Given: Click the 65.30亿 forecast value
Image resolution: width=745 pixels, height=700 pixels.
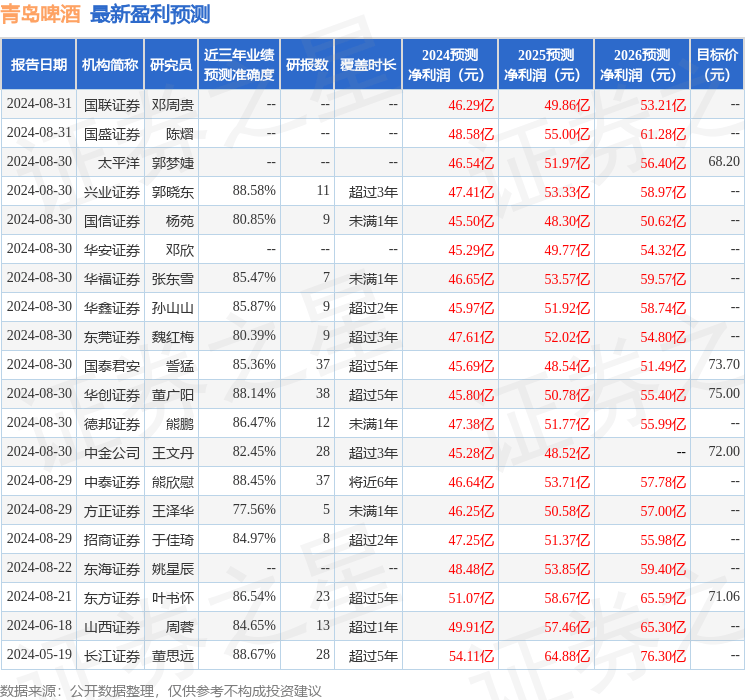Looking at the screenshot, I should coord(663,627).
